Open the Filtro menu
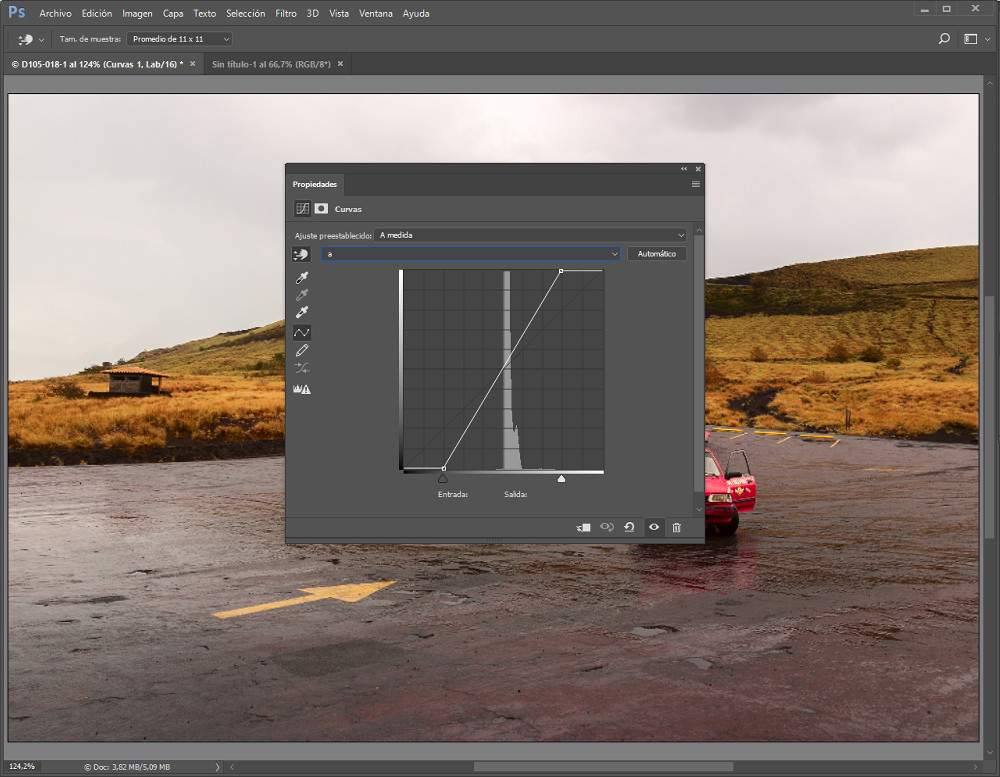This screenshot has width=1000, height=777. pyautogui.click(x=286, y=13)
